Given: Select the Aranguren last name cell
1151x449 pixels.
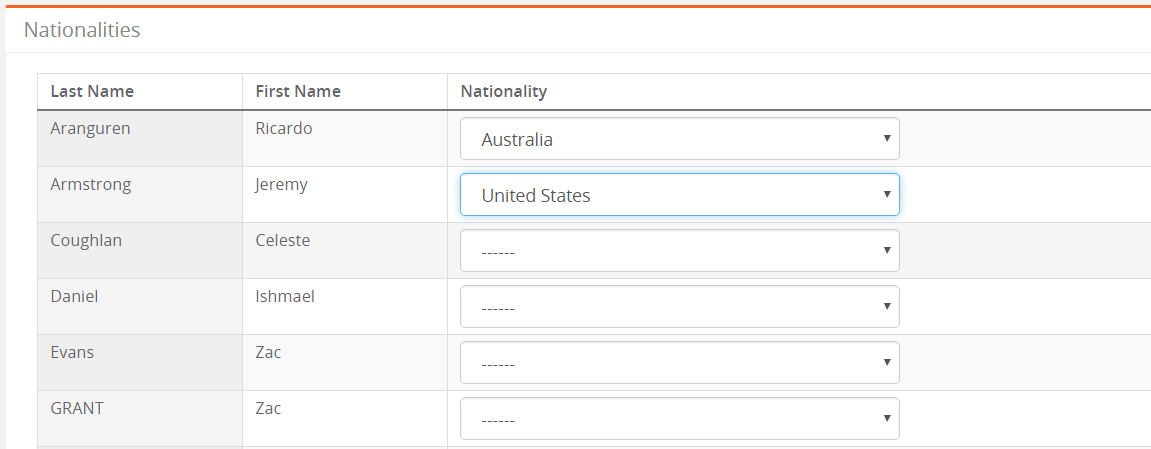Looking at the screenshot, I should pyautogui.click(x=139, y=139).
